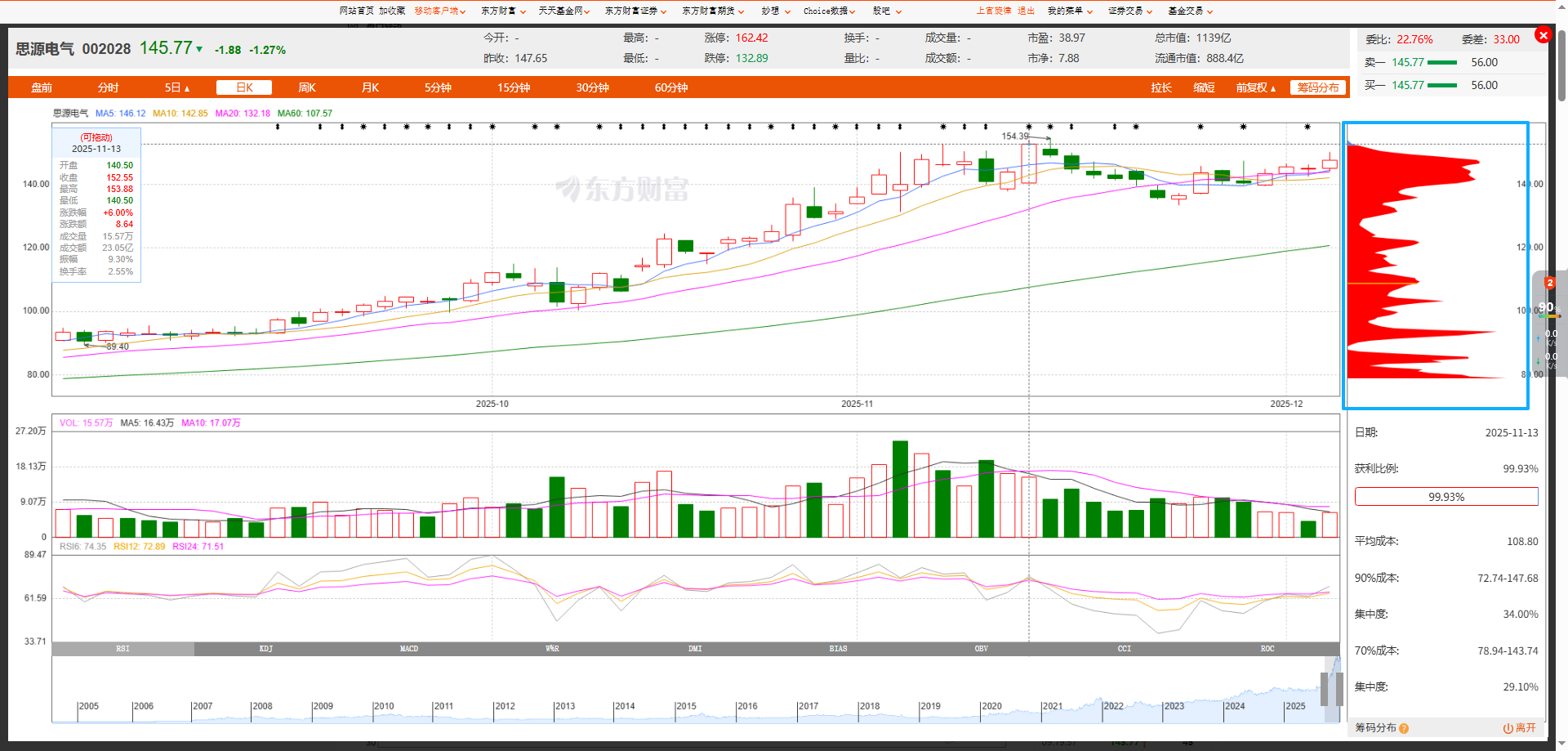The image size is (1568, 751).
Task: Click the 涨停 price 162.42
Action: coord(751,38)
